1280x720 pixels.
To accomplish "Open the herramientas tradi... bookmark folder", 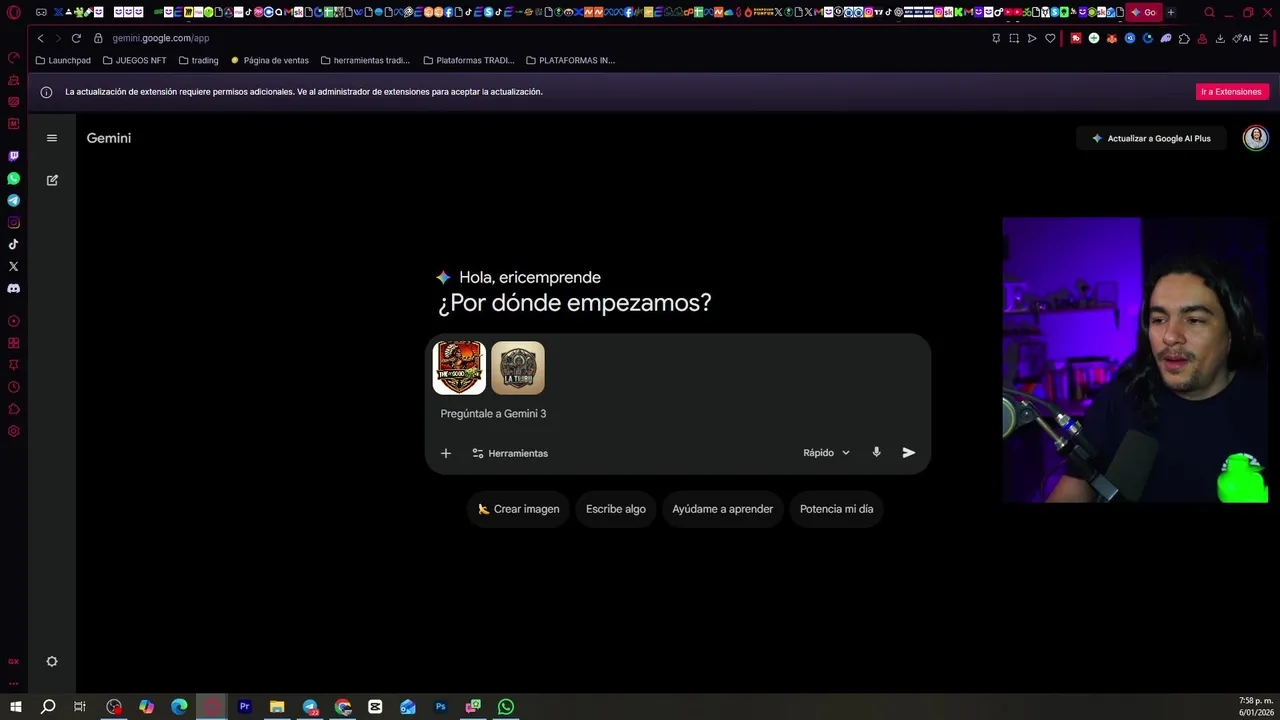I will coord(365,60).
